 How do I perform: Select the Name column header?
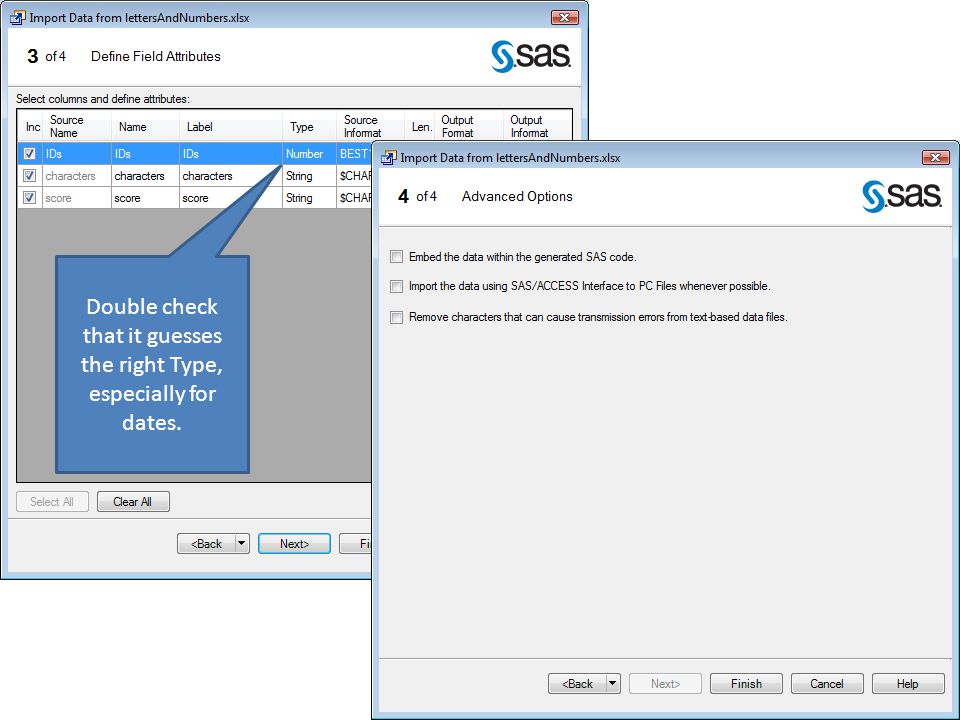tap(145, 126)
